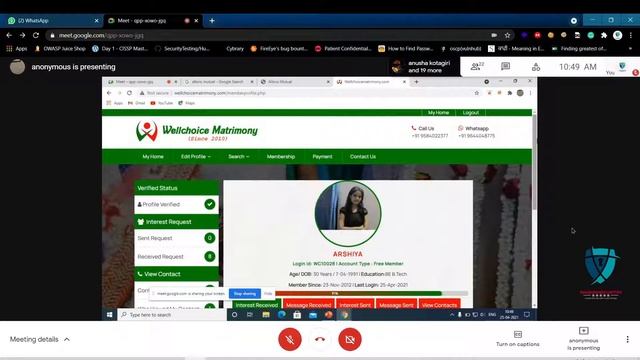Open Interest Received tab
The height and width of the screenshot is (360, 640).
coord(256,305)
